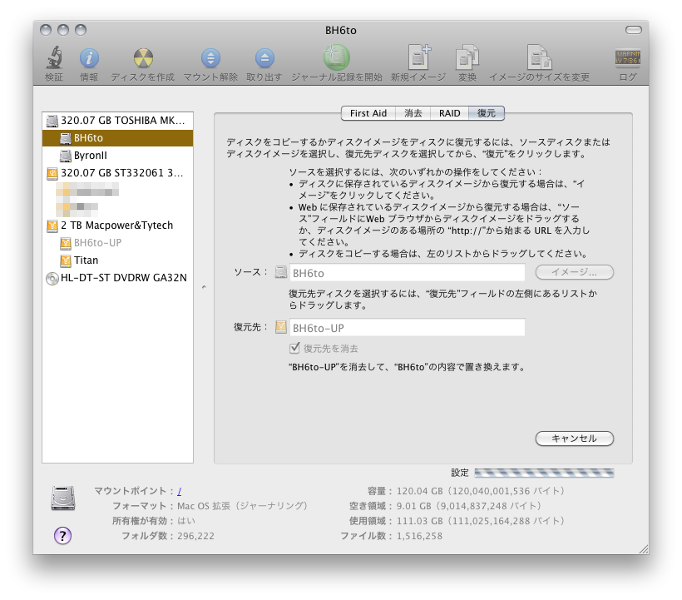Image resolution: width=682 pixels, height=600 pixels.
Task: Select the 320.07 GB TOSHIBA MK disk
Action: [117, 121]
